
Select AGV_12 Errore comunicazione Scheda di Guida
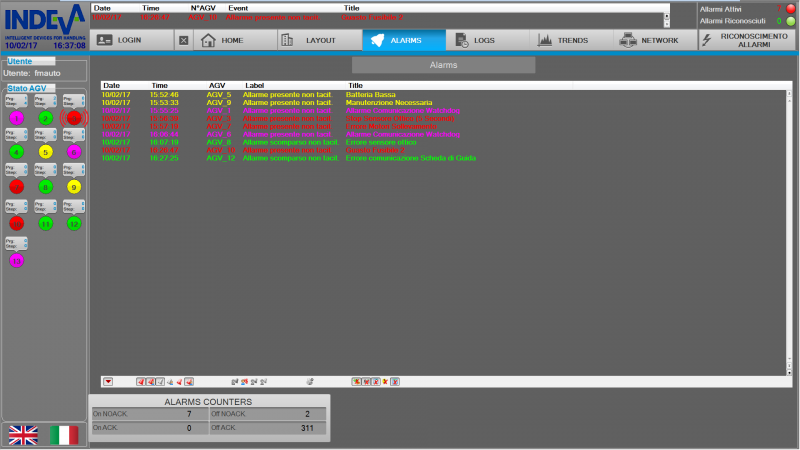tap(444, 158)
